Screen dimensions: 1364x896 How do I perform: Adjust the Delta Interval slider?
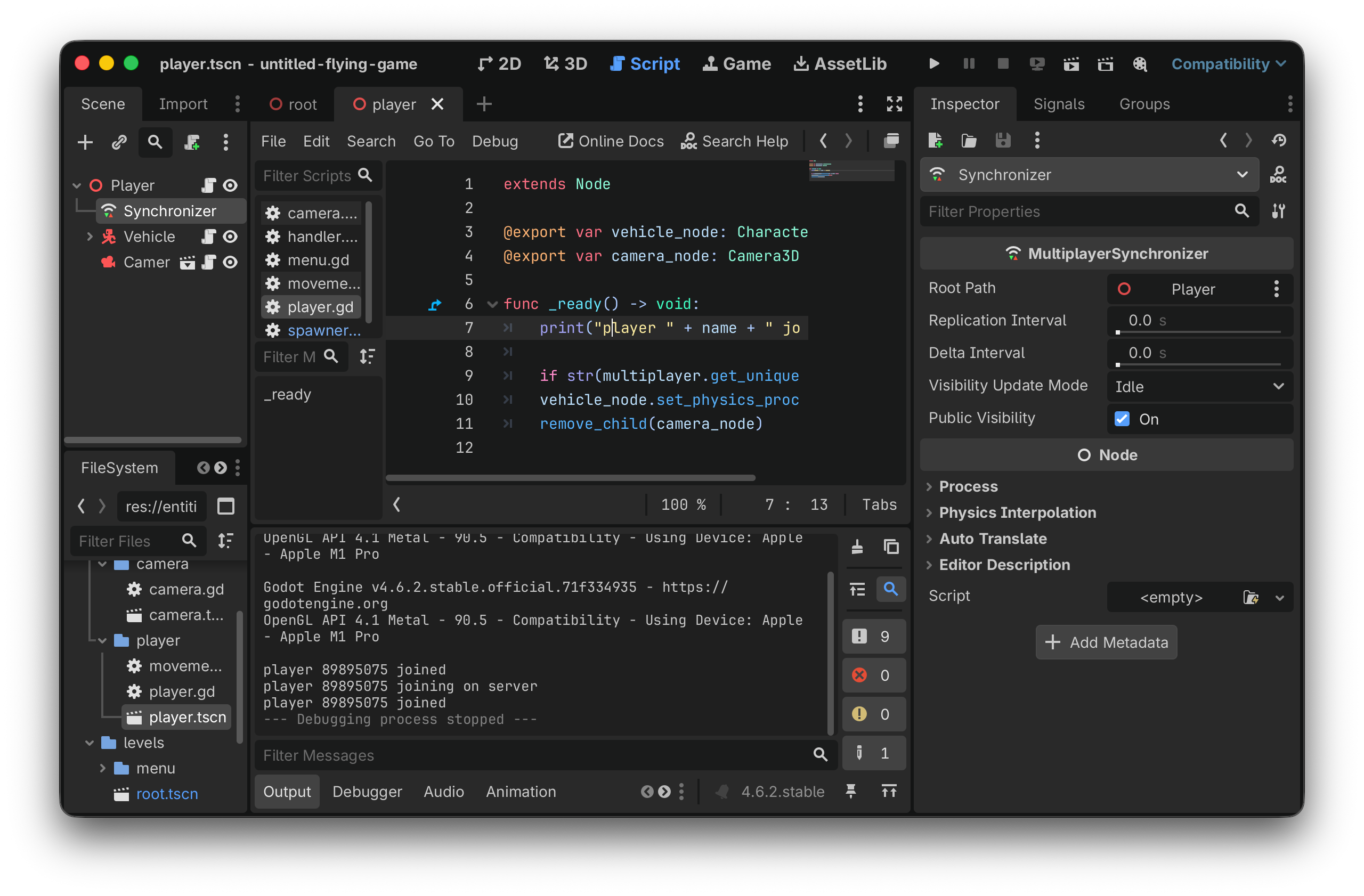(1199, 364)
